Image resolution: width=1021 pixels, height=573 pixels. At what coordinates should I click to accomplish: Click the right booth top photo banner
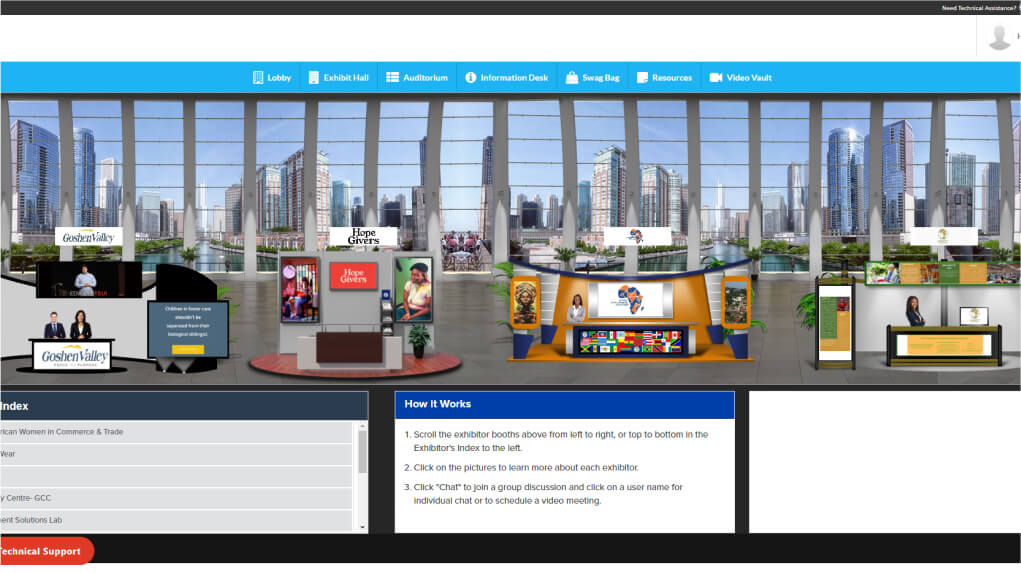click(941, 273)
